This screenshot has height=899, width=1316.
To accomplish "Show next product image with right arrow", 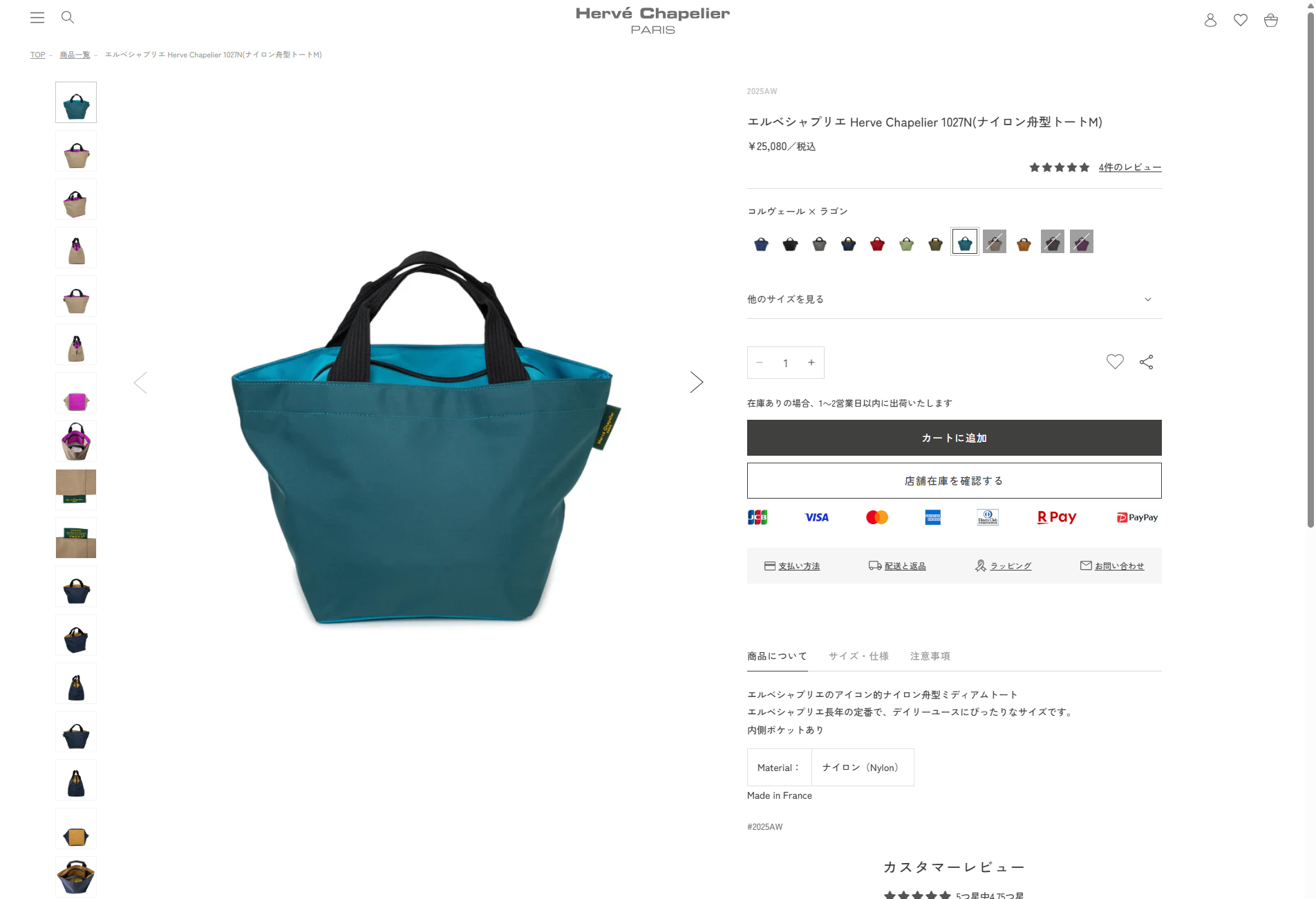I will pyautogui.click(x=696, y=382).
